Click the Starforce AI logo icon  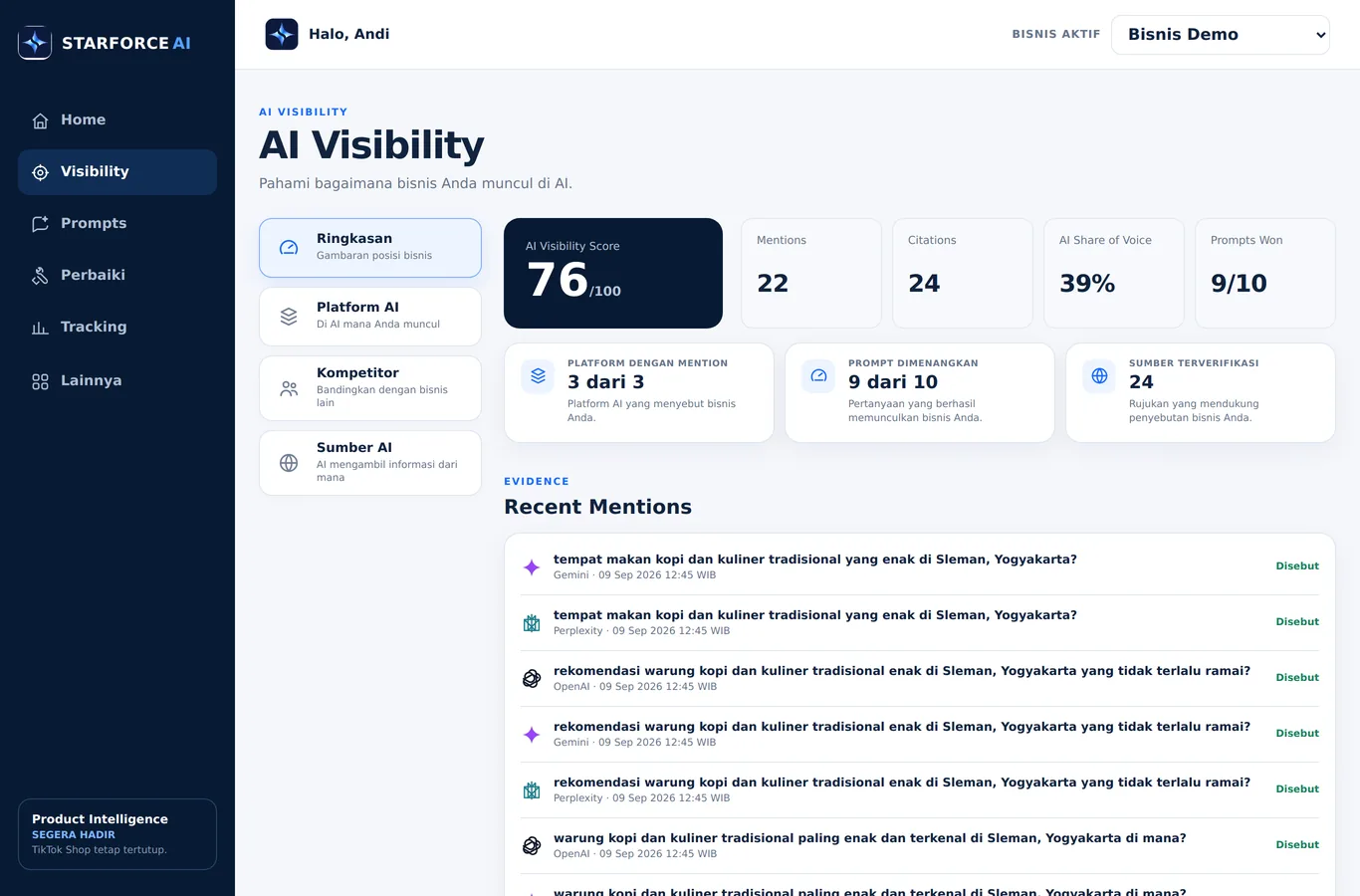(x=35, y=43)
